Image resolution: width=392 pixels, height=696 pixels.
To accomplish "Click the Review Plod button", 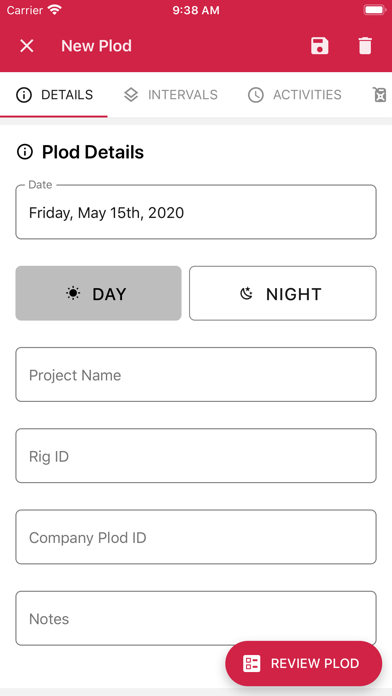I will pyautogui.click(x=304, y=664).
